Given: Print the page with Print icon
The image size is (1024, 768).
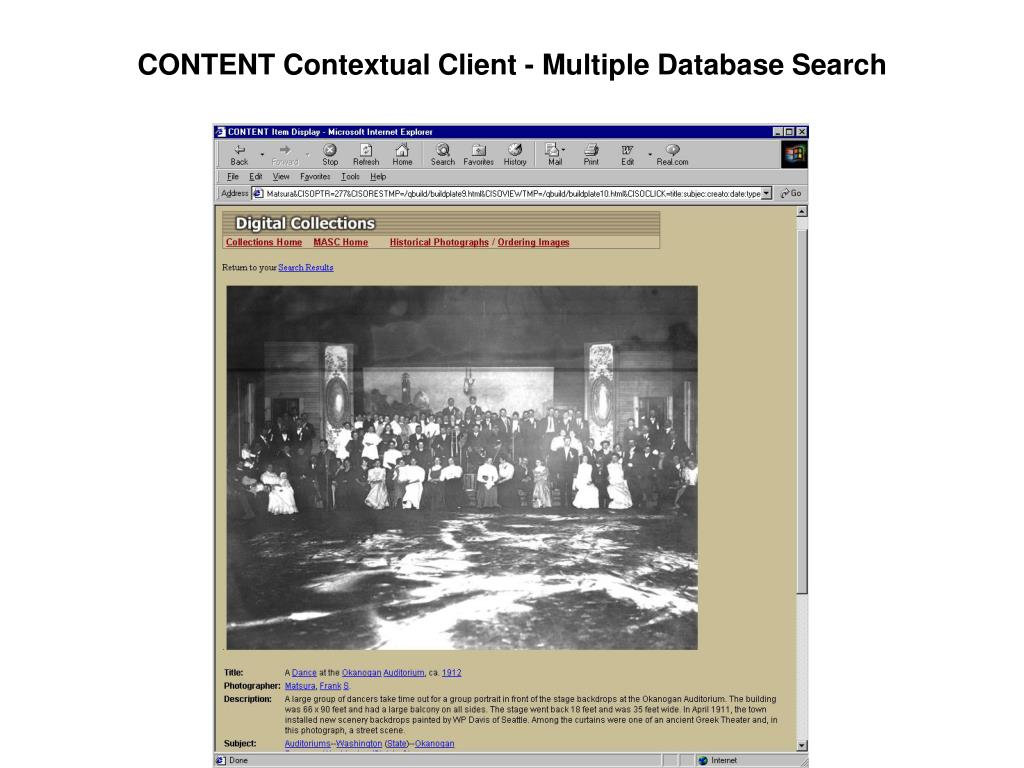Looking at the screenshot, I should pos(591,150).
